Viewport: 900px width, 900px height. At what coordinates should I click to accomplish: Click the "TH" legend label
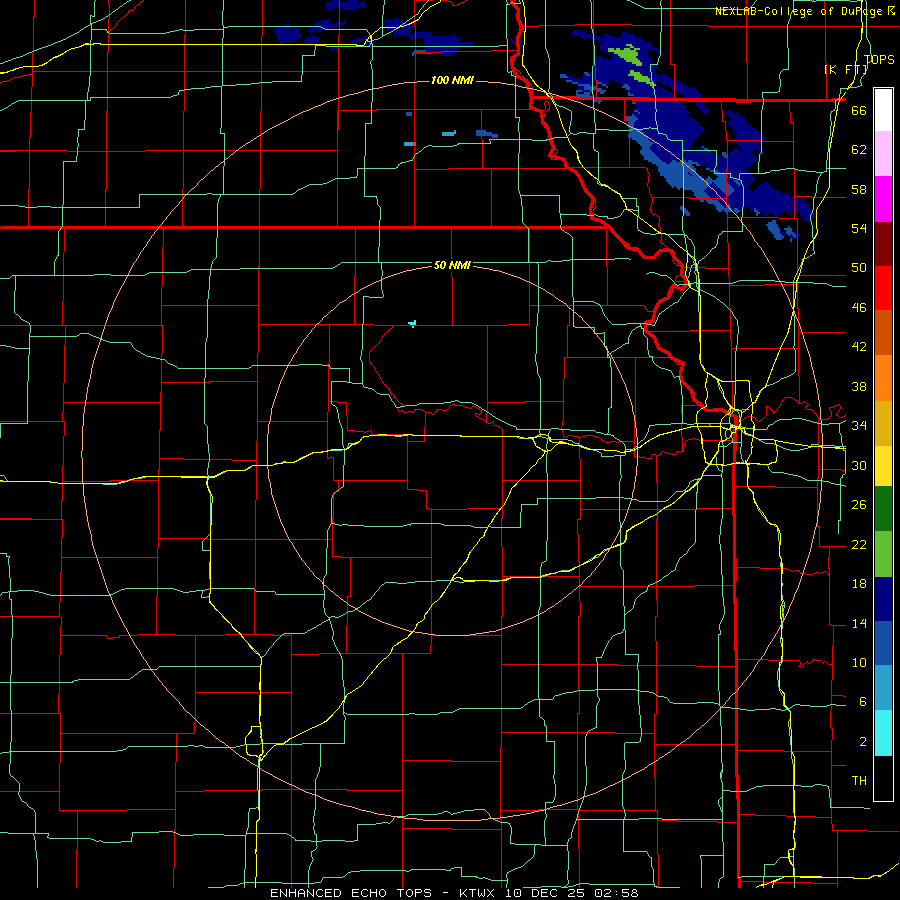coord(859,781)
